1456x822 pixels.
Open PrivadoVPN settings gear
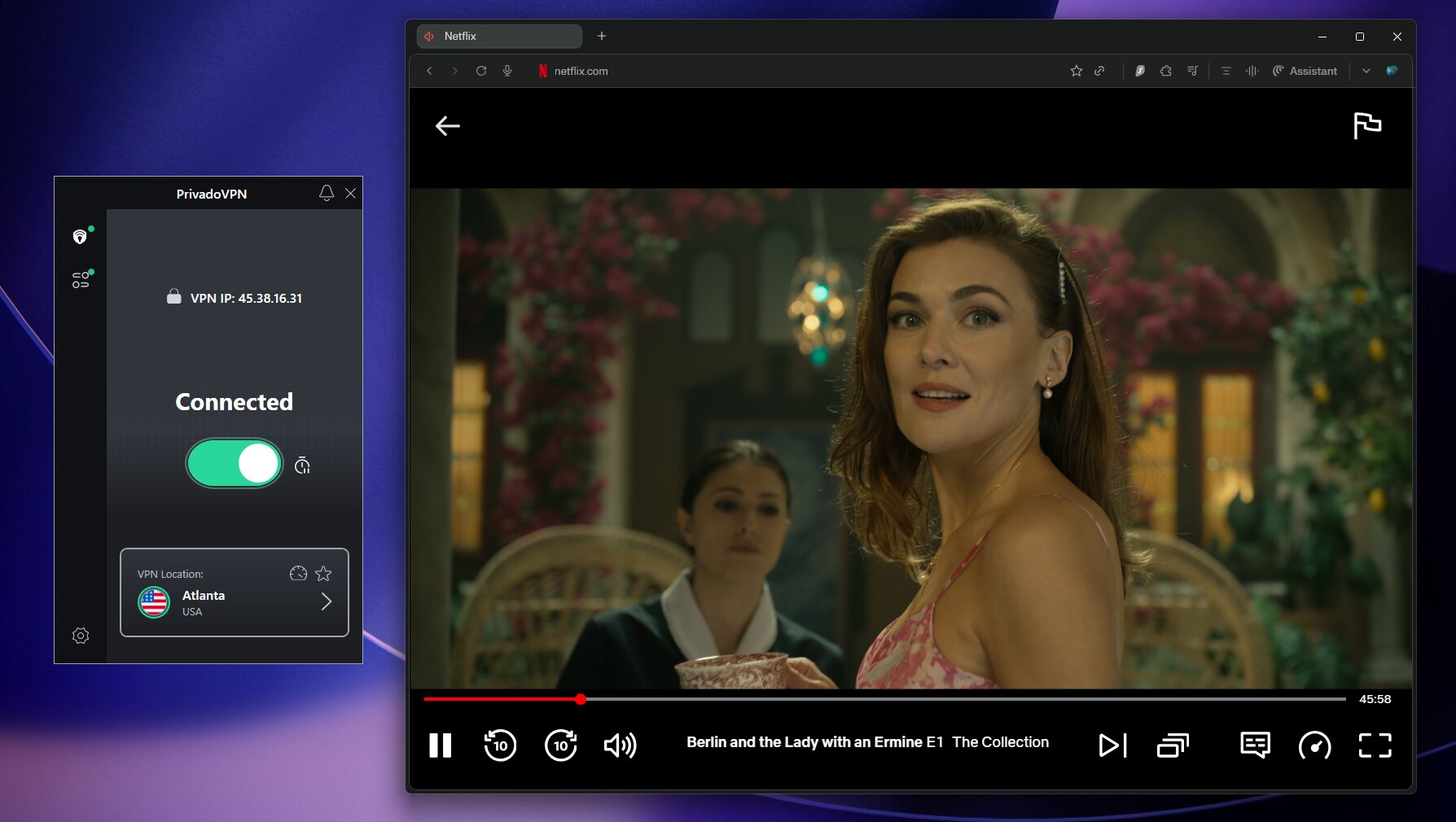pyautogui.click(x=81, y=636)
